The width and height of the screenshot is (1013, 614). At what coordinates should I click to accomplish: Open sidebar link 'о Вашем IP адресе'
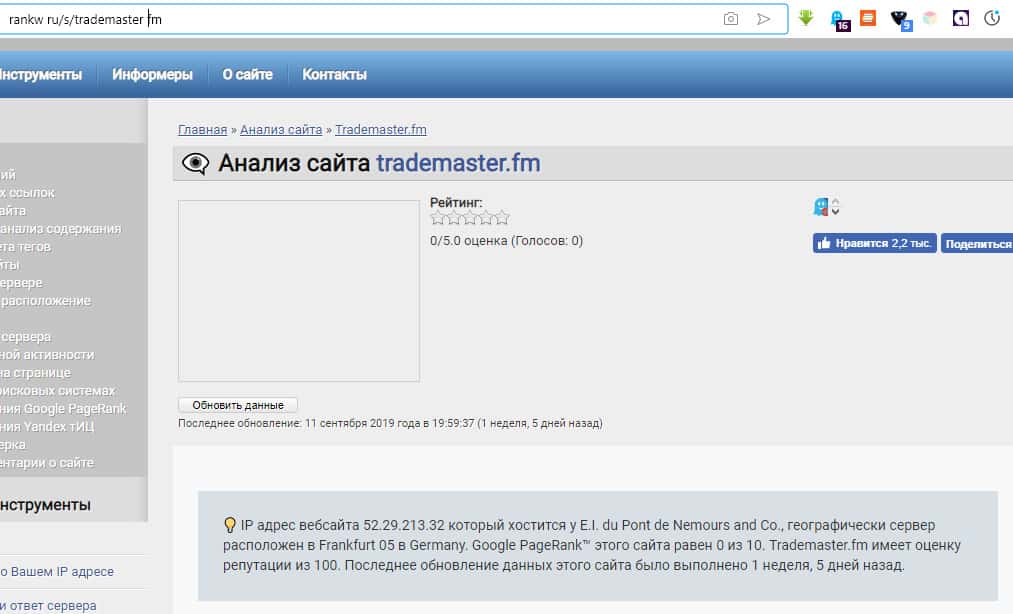click(x=57, y=571)
